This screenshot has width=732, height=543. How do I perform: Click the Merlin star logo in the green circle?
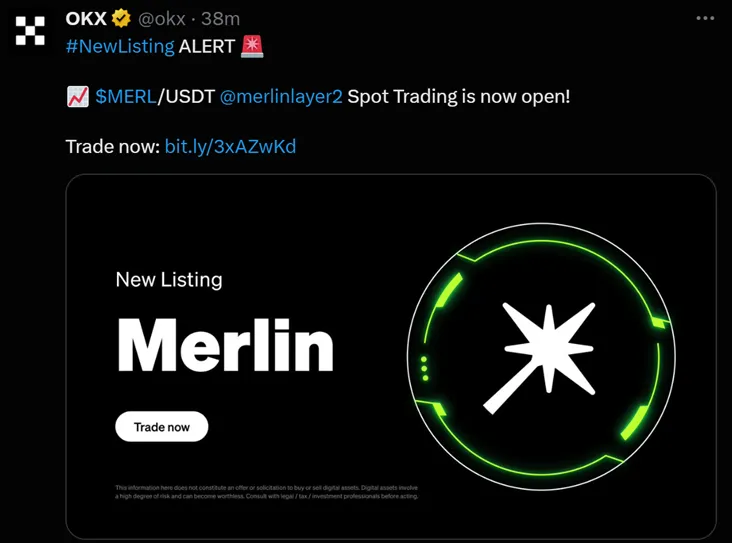542,357
